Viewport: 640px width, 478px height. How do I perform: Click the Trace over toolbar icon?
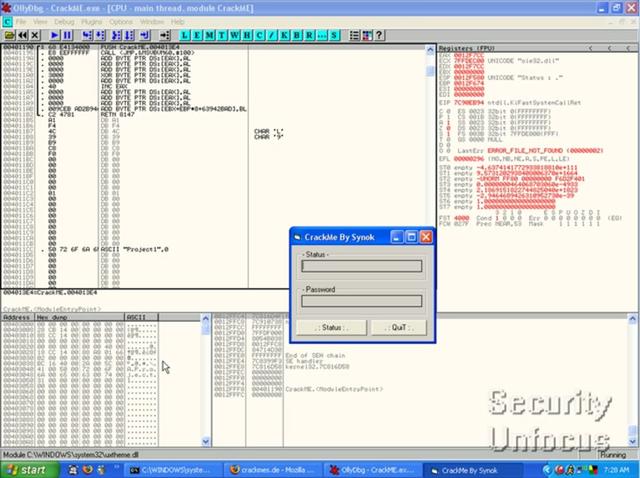(129, 36)
